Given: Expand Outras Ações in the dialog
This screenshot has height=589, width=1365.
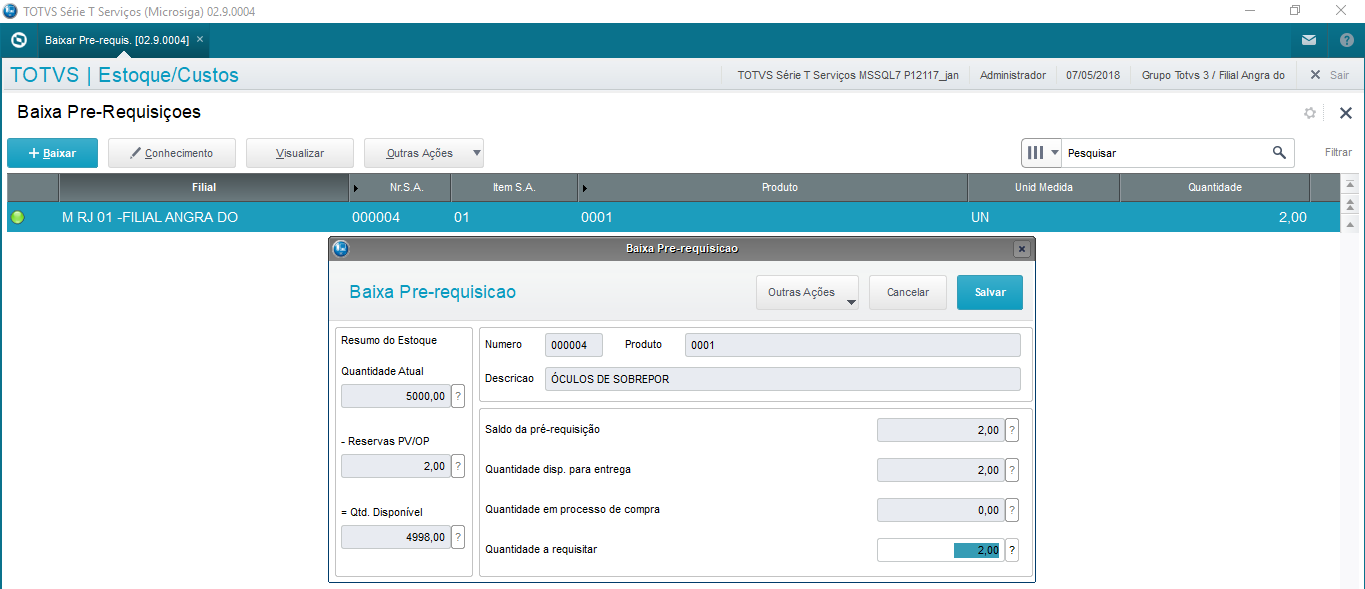Looking at the screenshot, I should tap(808, 292).
